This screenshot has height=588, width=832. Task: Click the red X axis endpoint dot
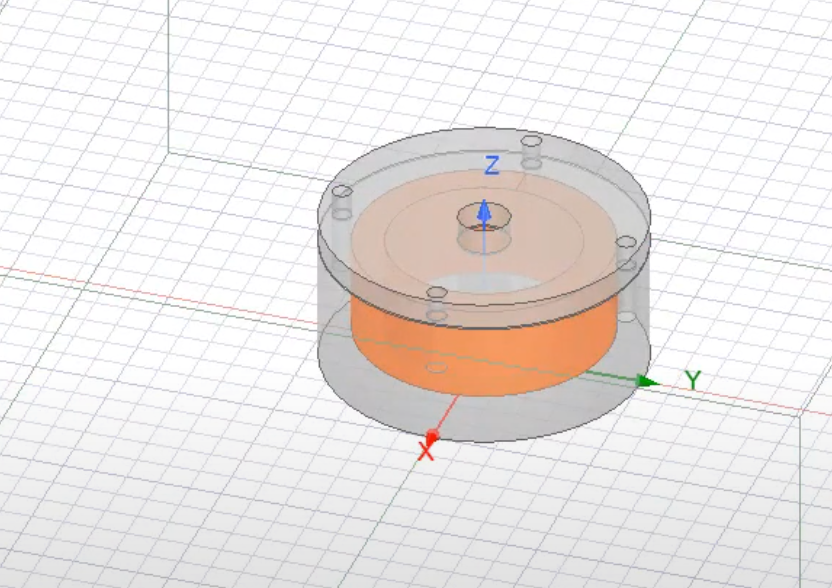click(432, 436)
